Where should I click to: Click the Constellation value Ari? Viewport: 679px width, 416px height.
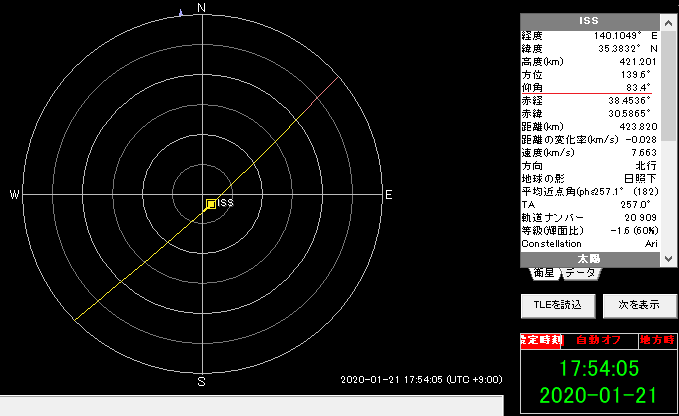point(651,244)
